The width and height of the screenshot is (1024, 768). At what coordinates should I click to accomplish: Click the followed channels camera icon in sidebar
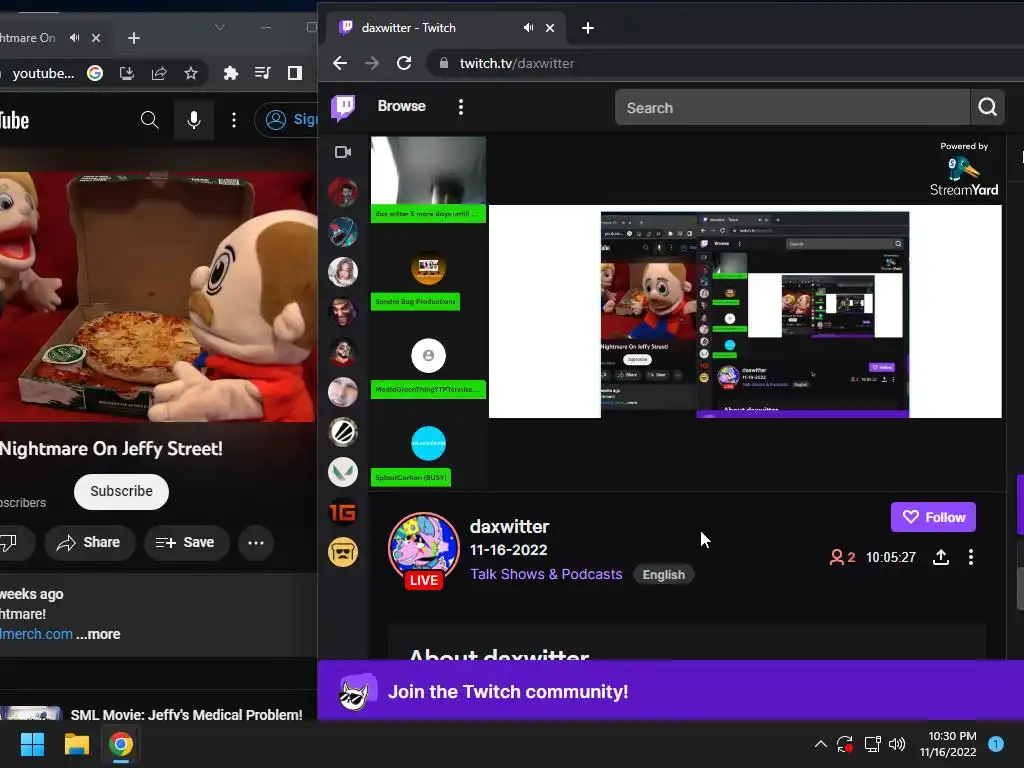343,152
